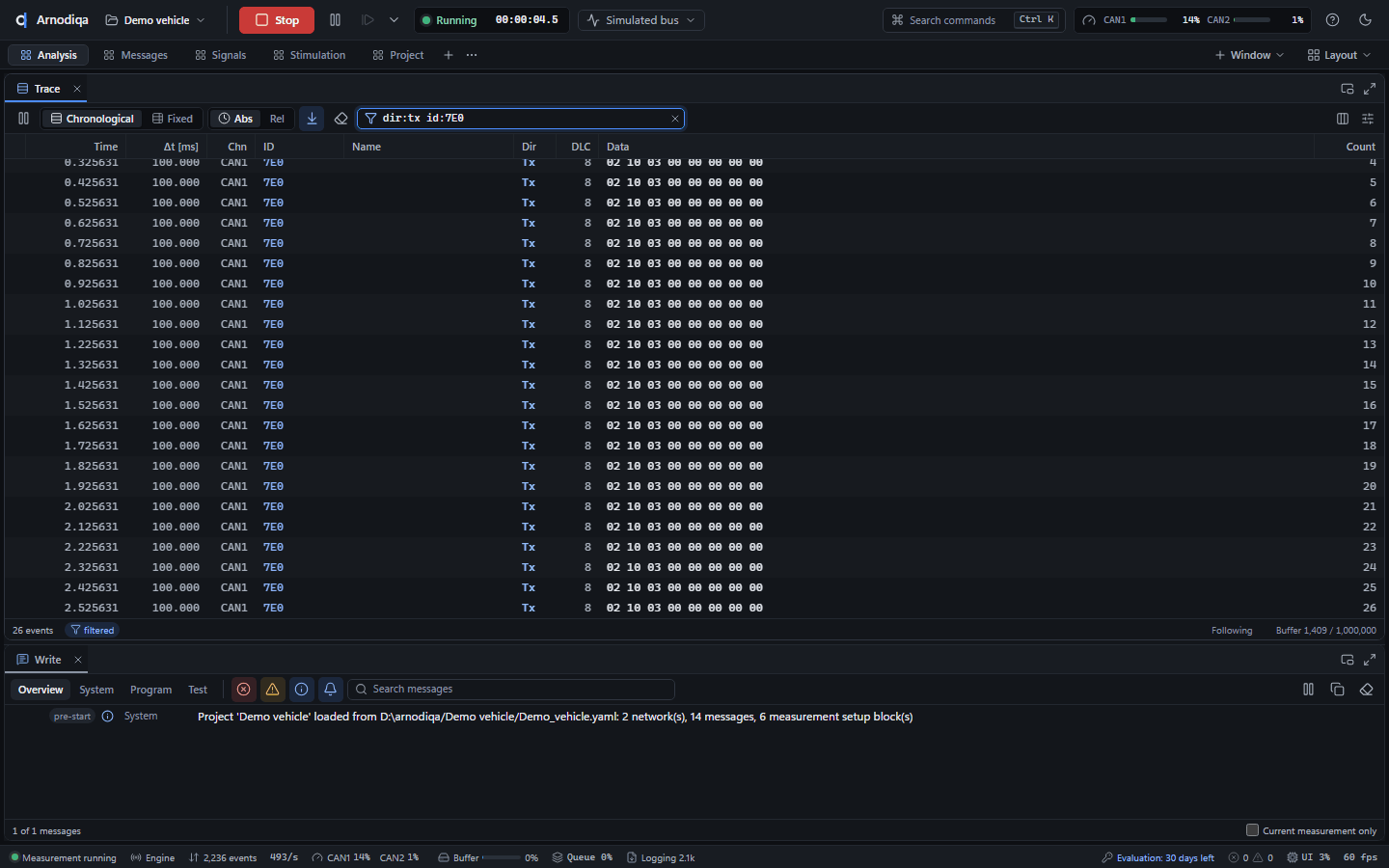This screenshot has width=1389, height=868.
Task: Add a new page with plus icon
Action: click(x=449, y=55)
